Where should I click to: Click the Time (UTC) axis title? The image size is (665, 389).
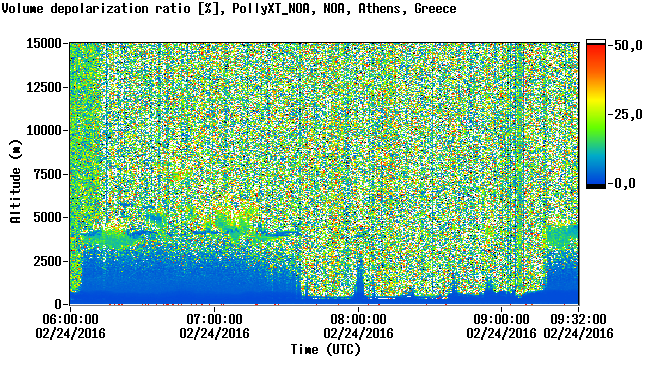(x=326, y=350)
